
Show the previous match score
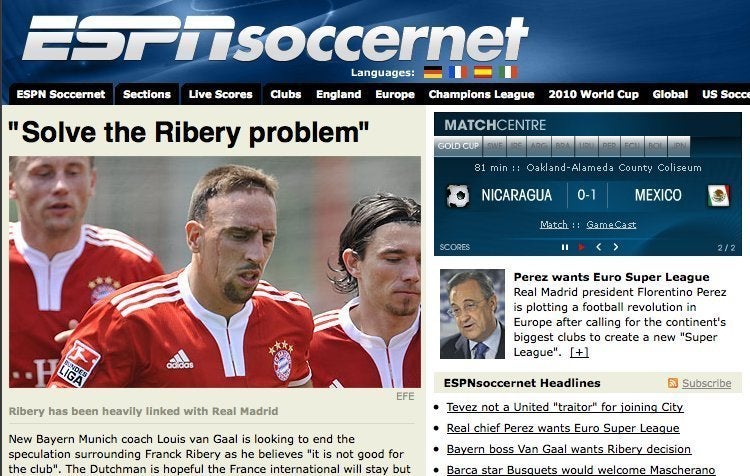(x=598, y=247)
